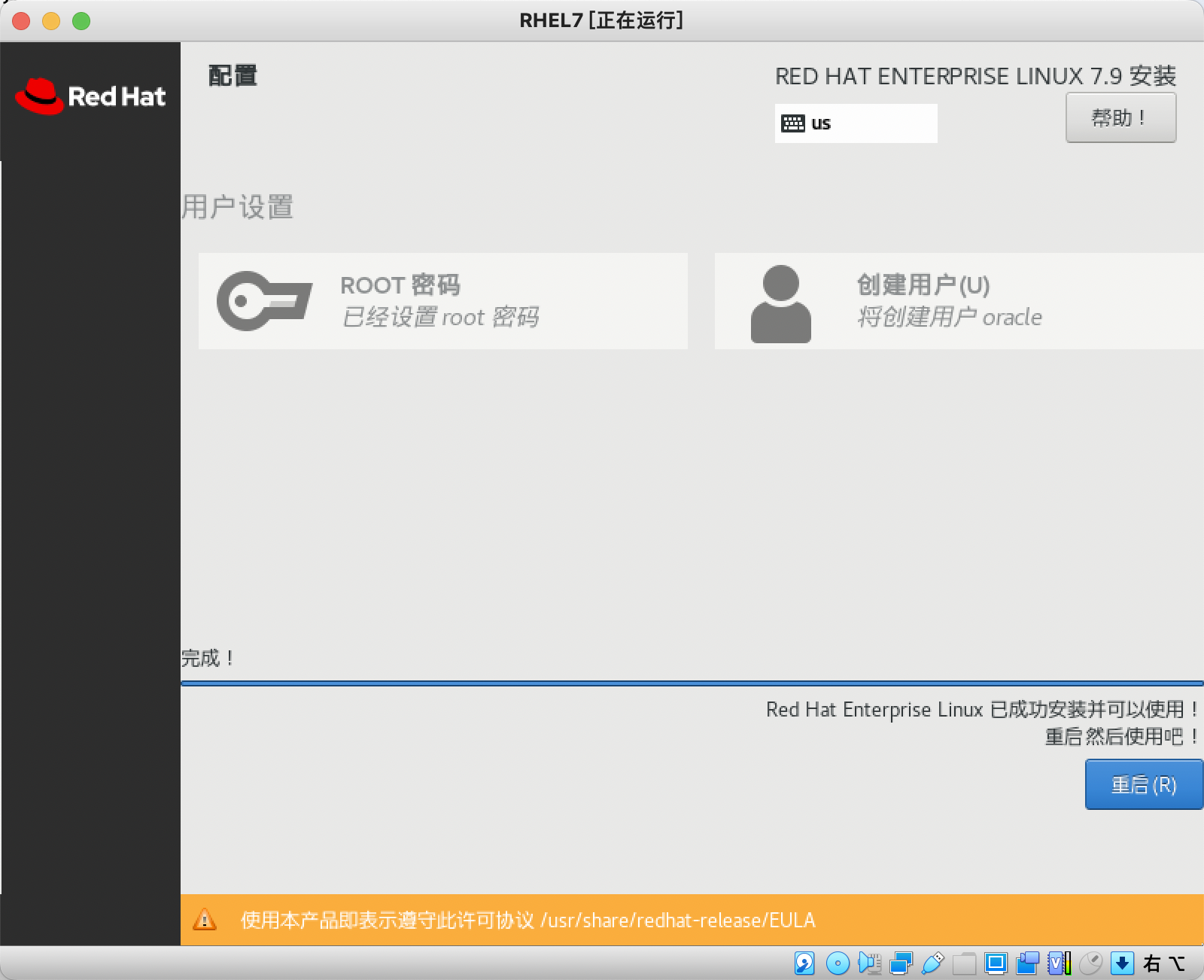This screenshot has height=980, width=1204.
Task: Click the keyboard capture down-arrow icon
Action: (x=1122, y=963)
